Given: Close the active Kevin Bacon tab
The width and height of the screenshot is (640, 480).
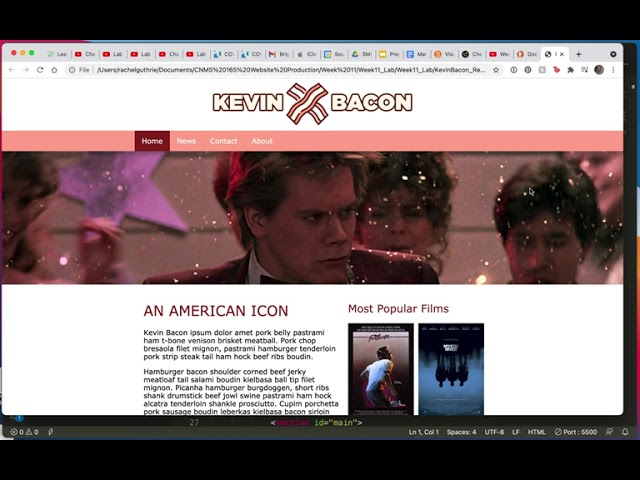Looking at the screenshot, I should [x=562, y=54].
